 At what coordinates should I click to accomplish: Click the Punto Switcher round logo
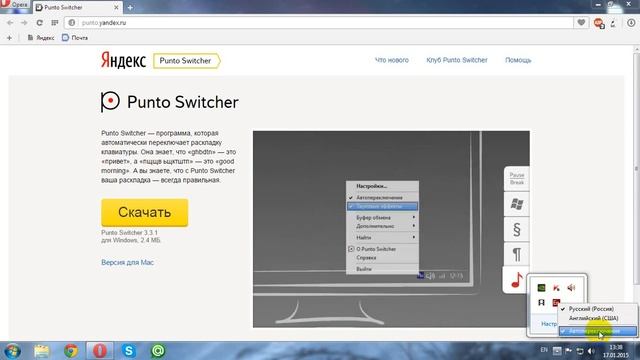[110, 102]
